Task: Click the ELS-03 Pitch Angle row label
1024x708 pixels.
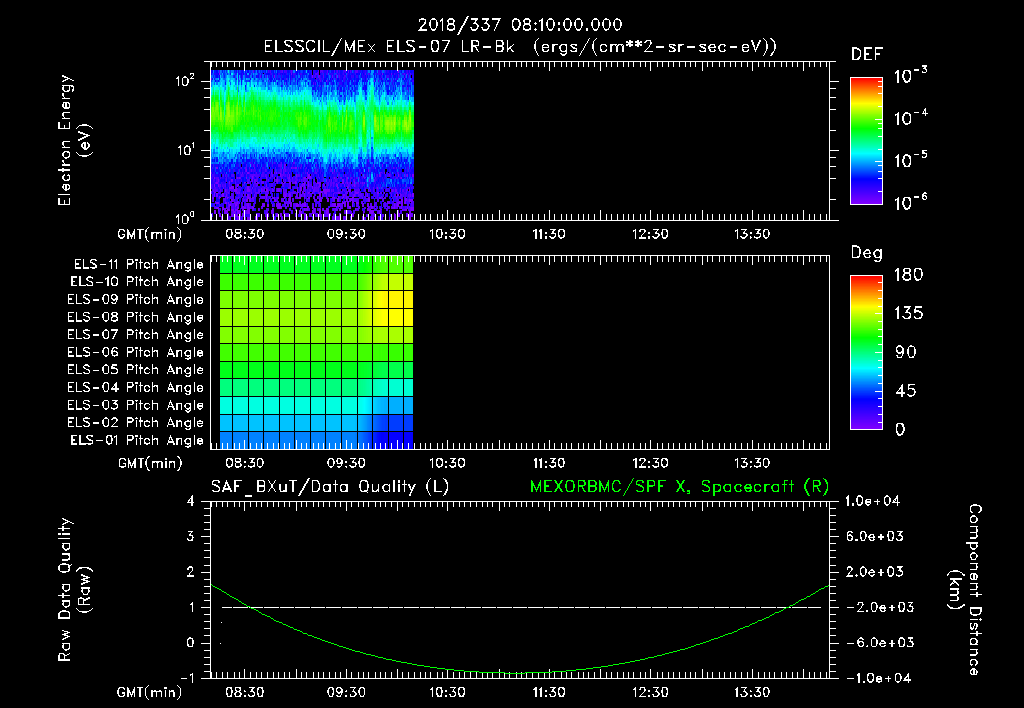Action: coord(135,406)
